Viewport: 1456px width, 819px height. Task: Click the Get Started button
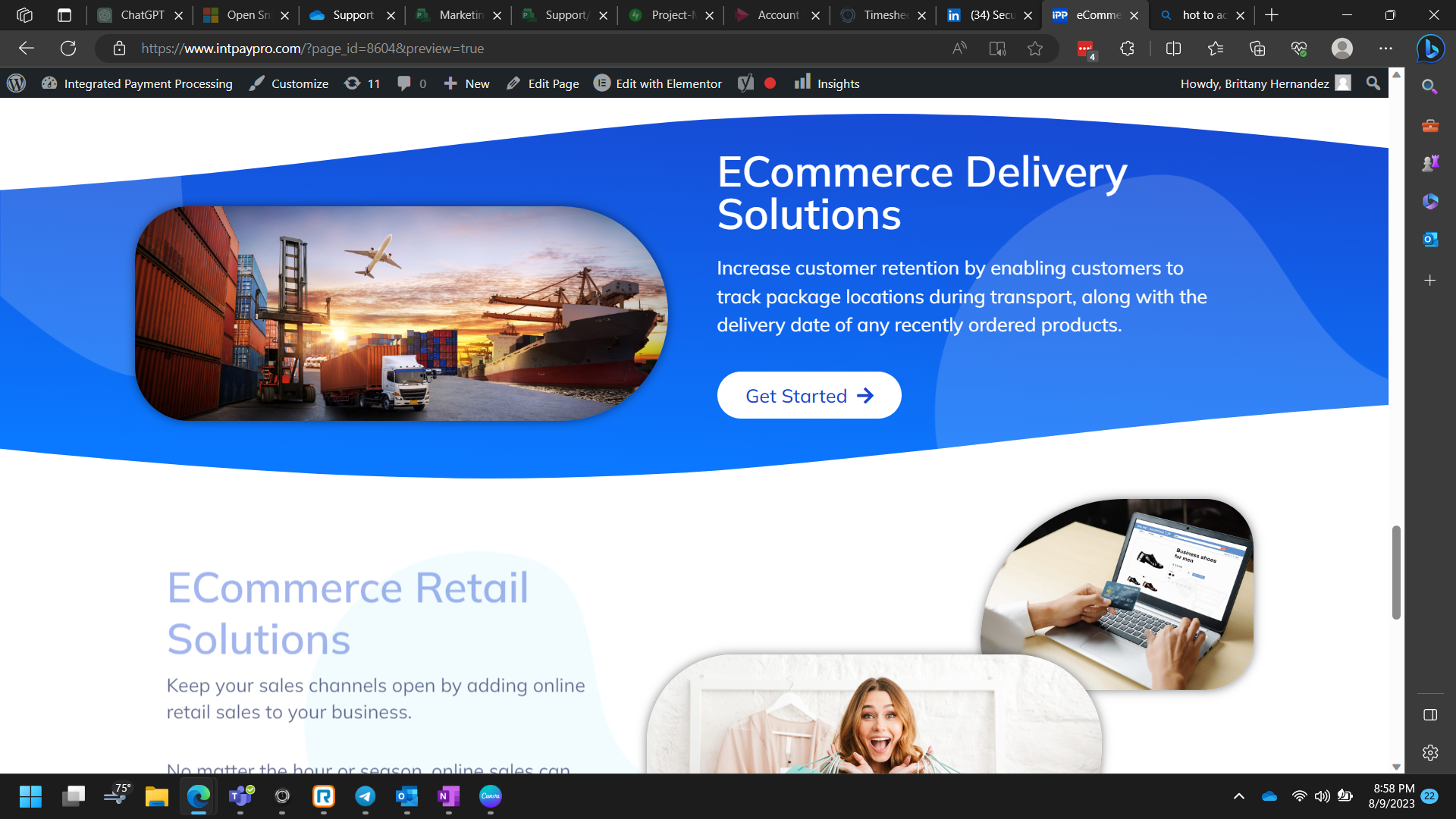809,395
